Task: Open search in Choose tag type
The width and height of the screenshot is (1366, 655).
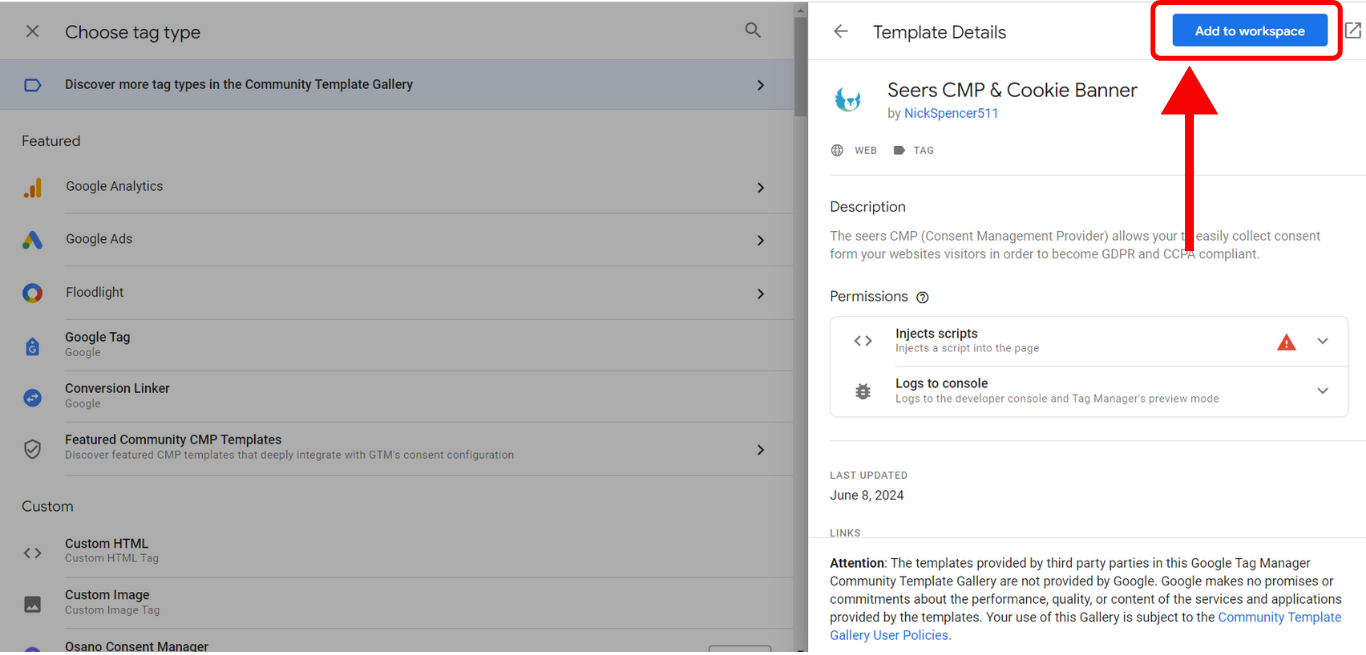Action: point(753,31)
